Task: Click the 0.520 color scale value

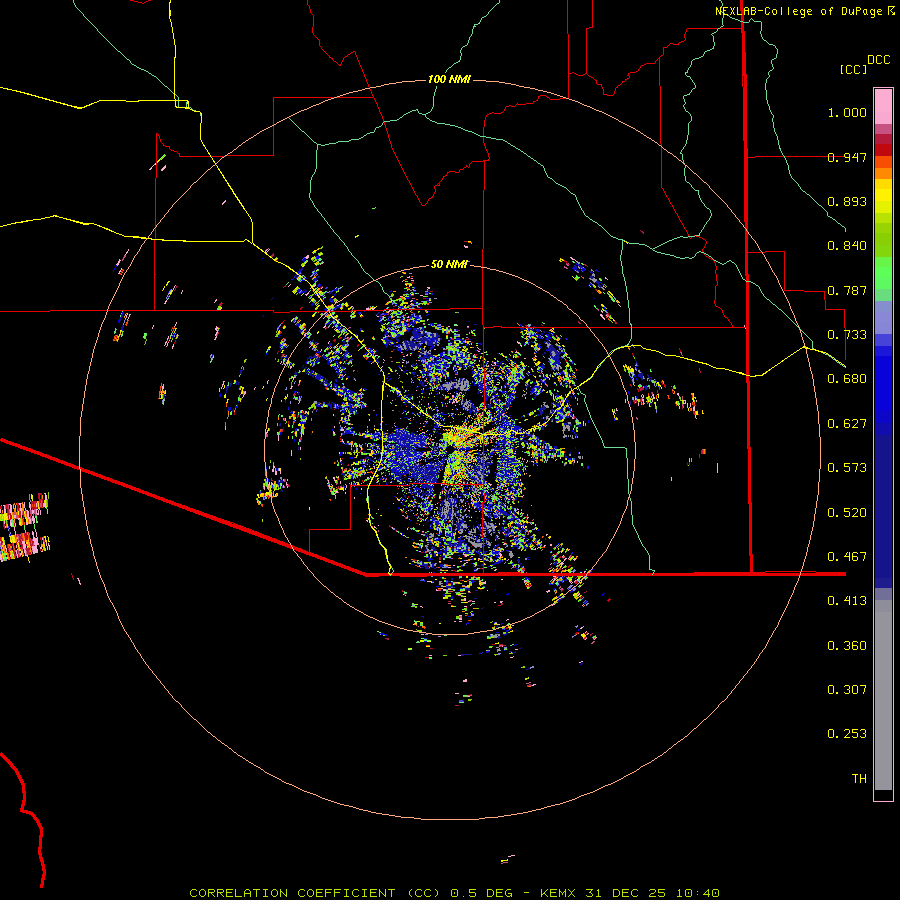Action: 847,513
